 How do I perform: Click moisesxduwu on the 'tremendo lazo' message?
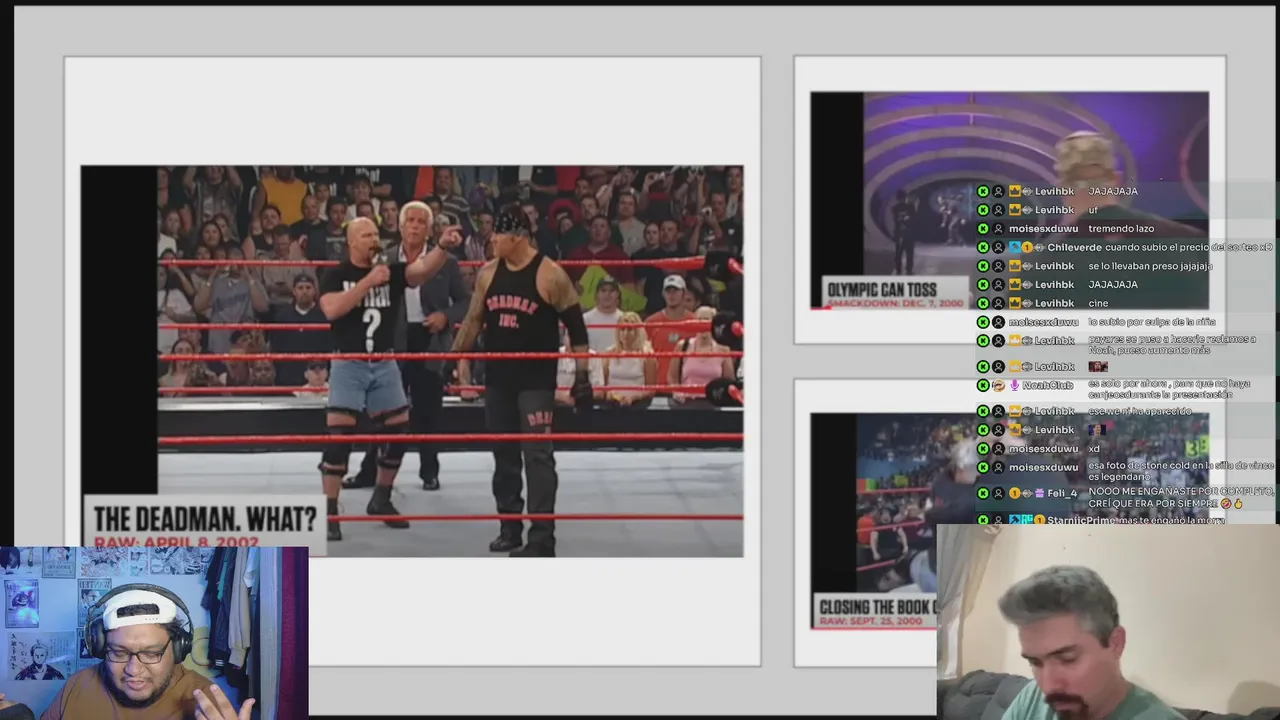pos(1043,229)
